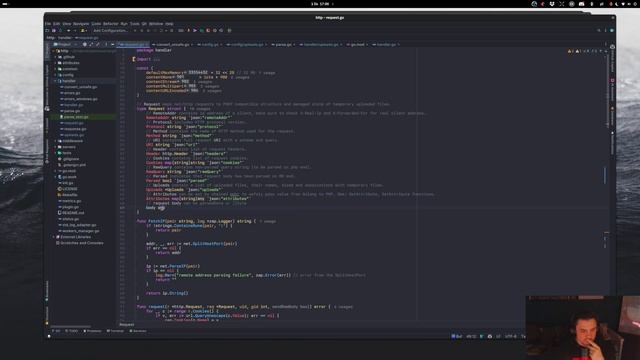
Task: Expand the config folder
Action: pyautogui.click(x=56, y=75)
